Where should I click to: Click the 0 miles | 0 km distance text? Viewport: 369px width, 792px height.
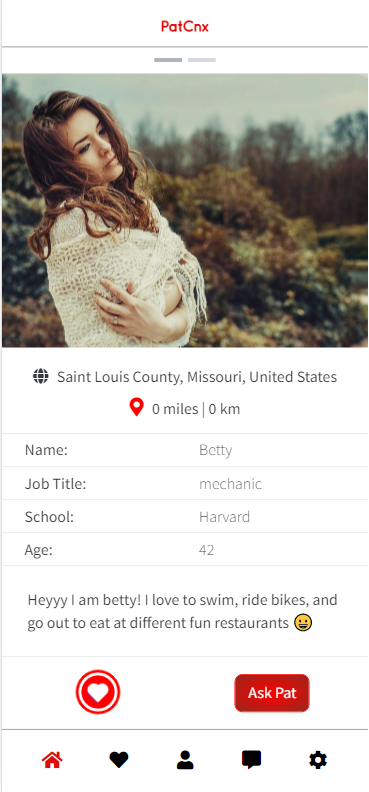pyautogui.click(x=196, y=409)
